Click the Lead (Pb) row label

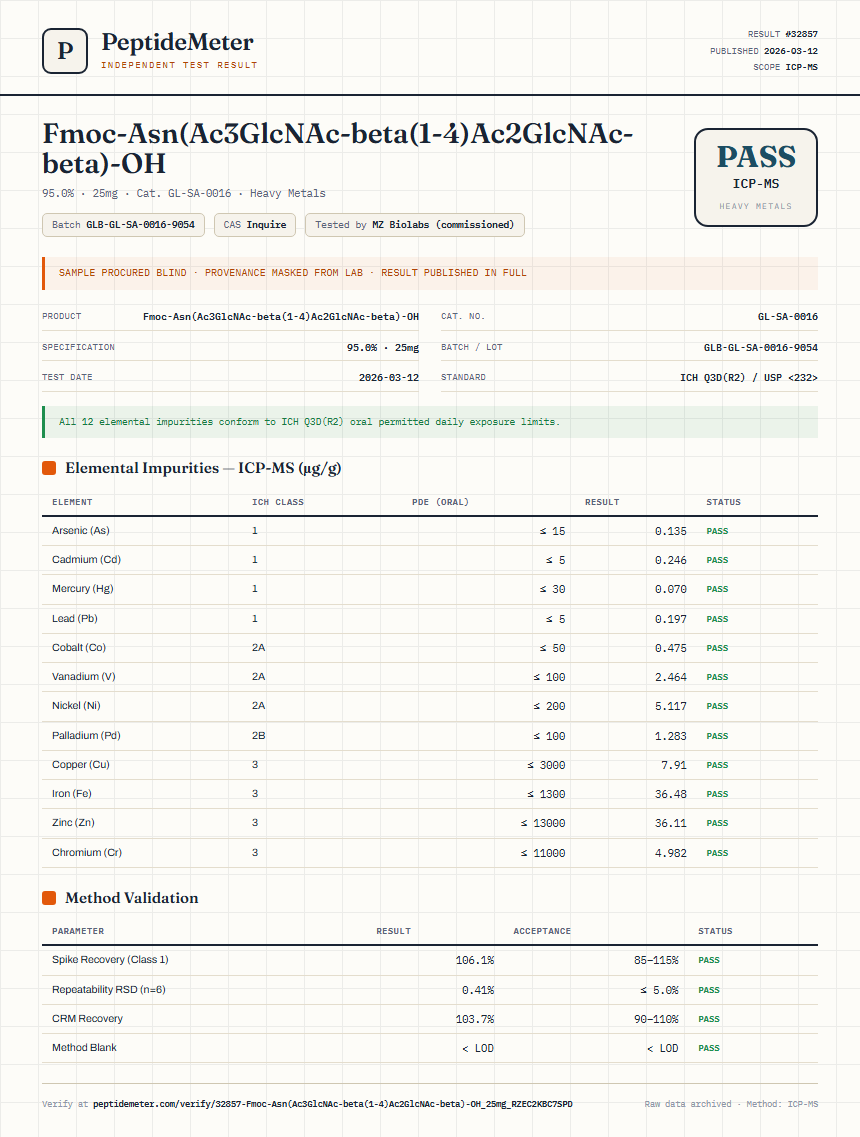pos(75,619)
